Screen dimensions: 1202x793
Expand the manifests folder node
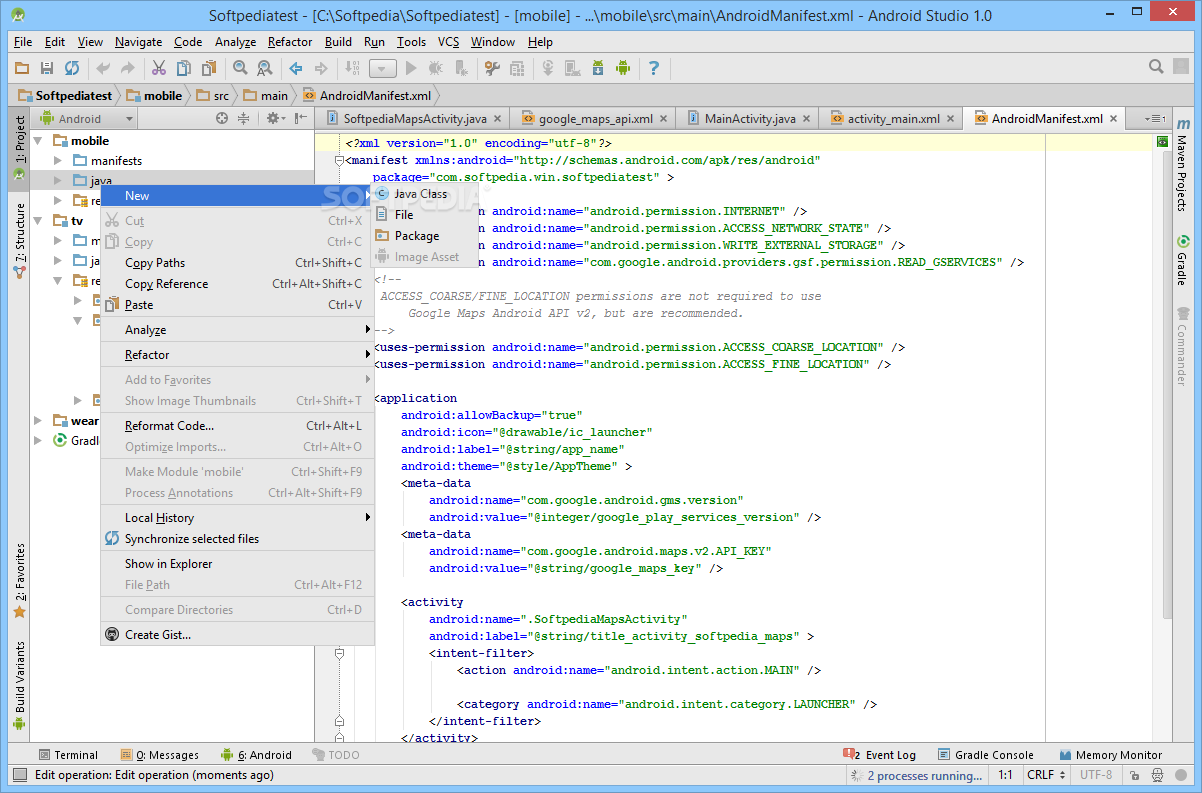[x=58, y=161]
